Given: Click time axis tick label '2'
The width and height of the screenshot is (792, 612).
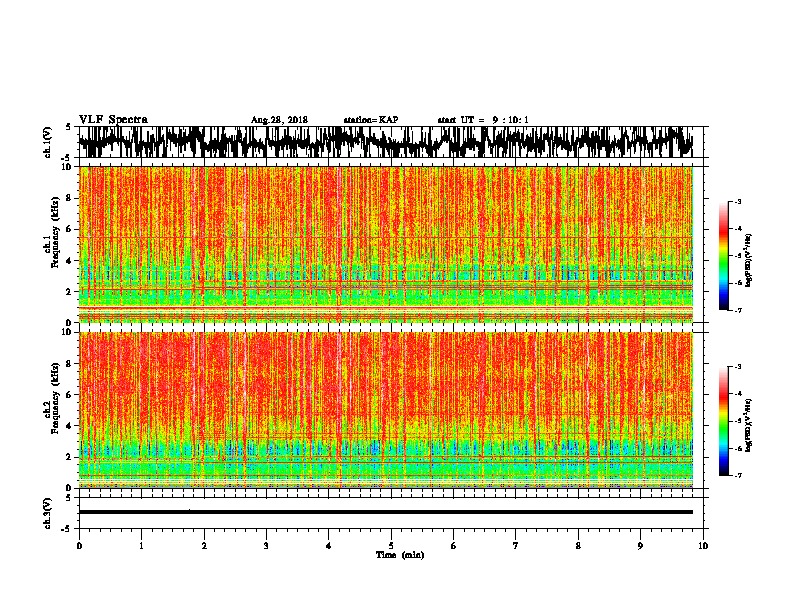Looking at the screenshot, I should pos(204,546).
